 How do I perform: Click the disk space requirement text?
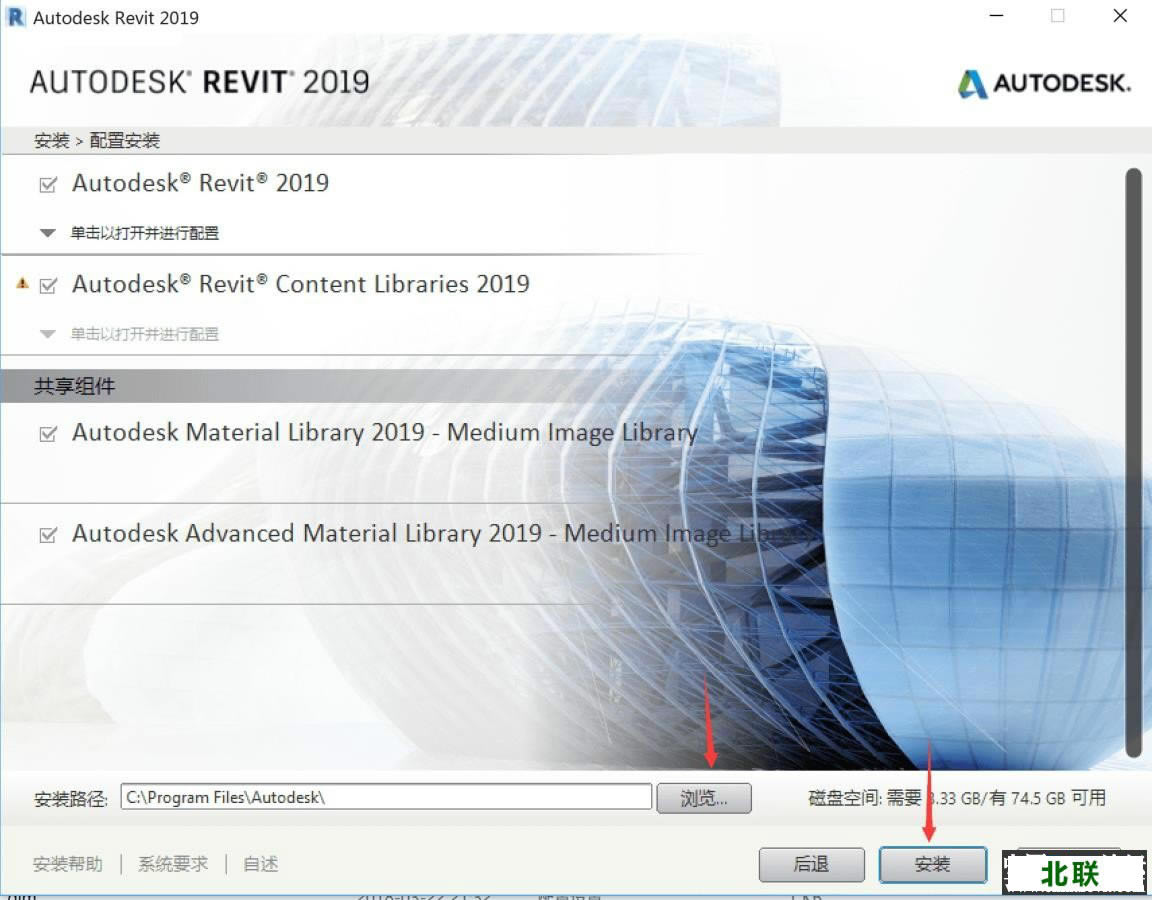pyautogui.click(x=957, y=798)
